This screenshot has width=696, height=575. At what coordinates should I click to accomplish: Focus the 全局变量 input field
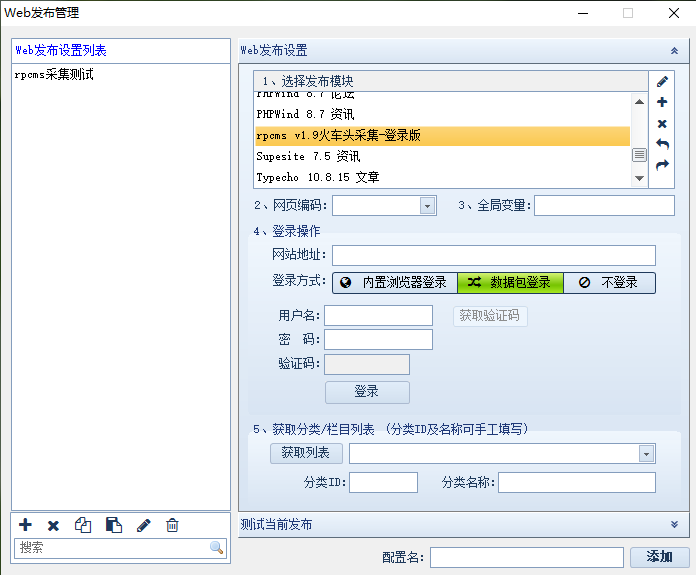[604, 206]
